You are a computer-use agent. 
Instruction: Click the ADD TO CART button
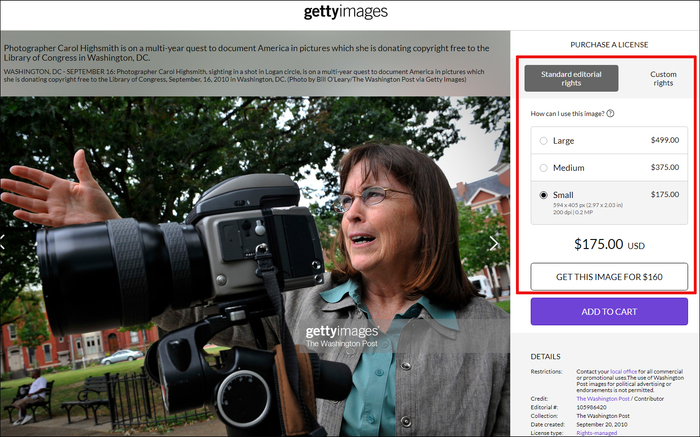tap(609, 312)
